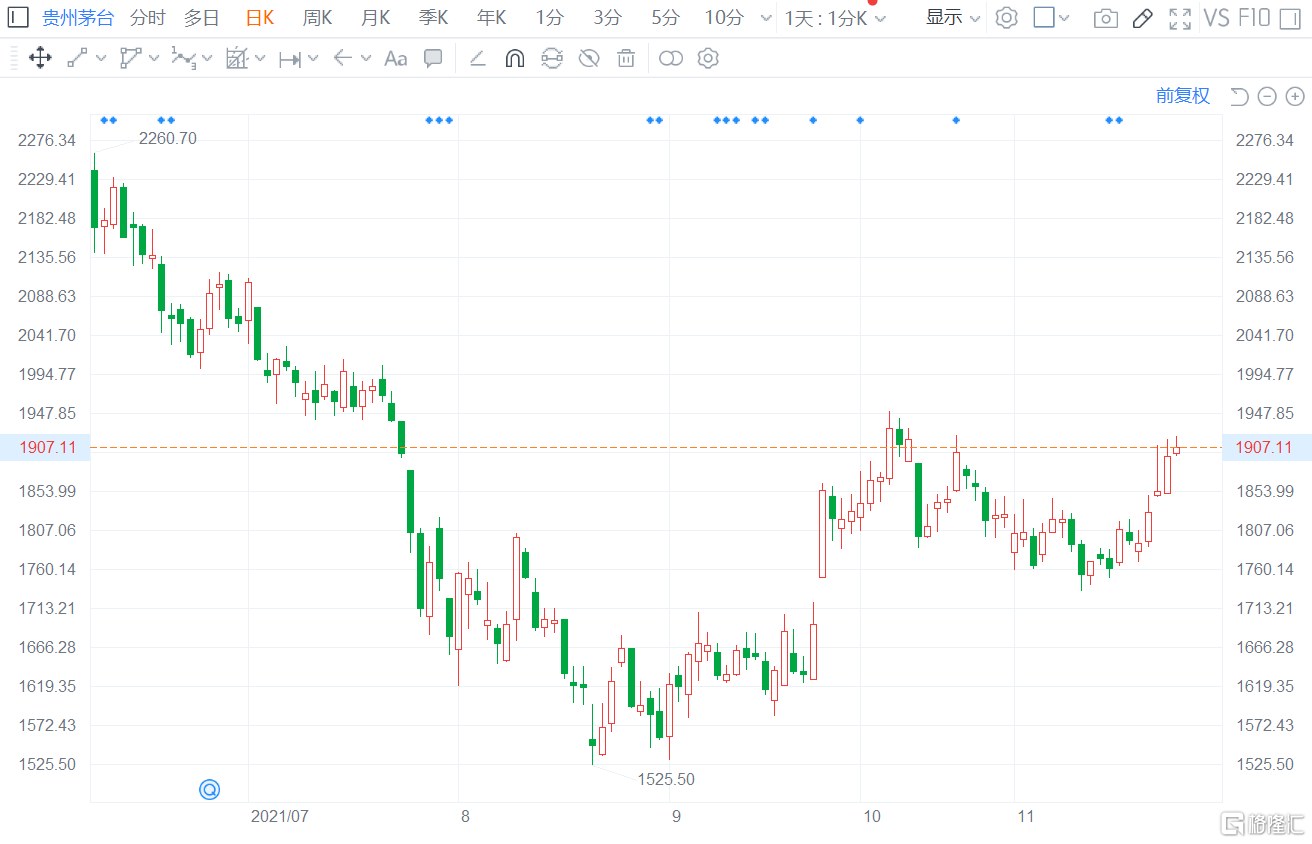Screen dimensions: 1312x844
Task: Switch to 年K yearly tab
Action: coord(491,17)
